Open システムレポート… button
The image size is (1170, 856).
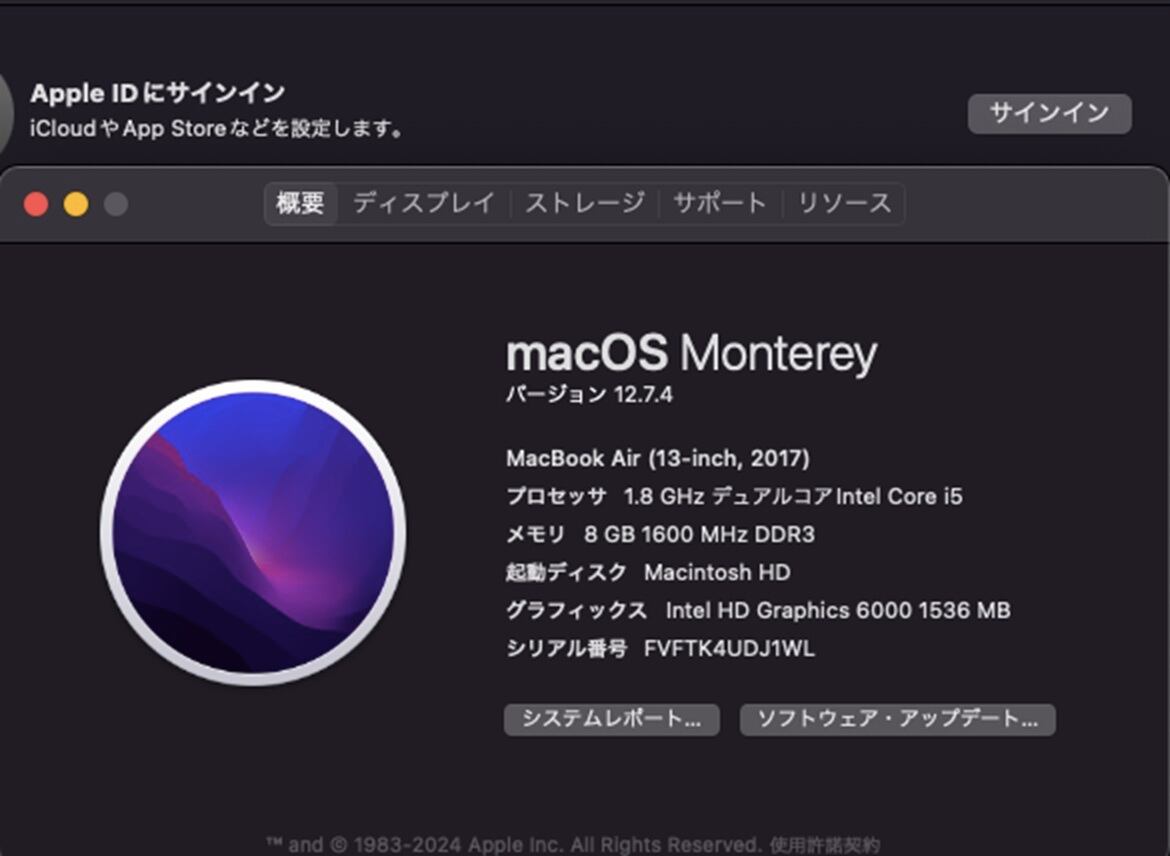612,719
